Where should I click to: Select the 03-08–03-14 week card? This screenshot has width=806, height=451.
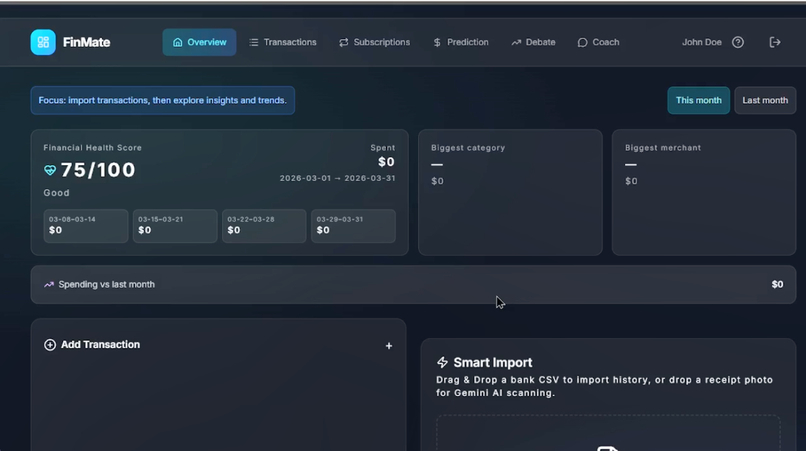coord(86,226)
